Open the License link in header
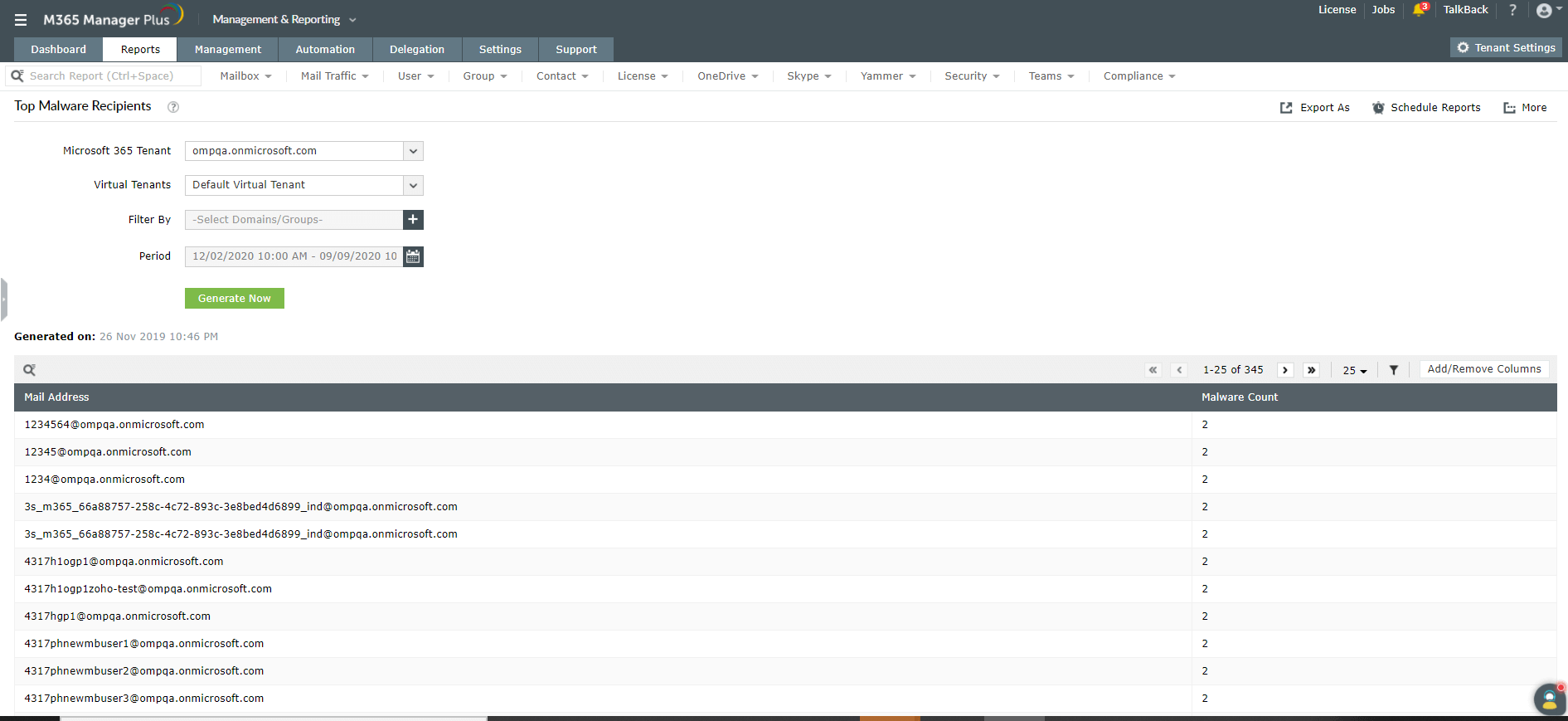1568x721 pixels. coord(1337,10)
